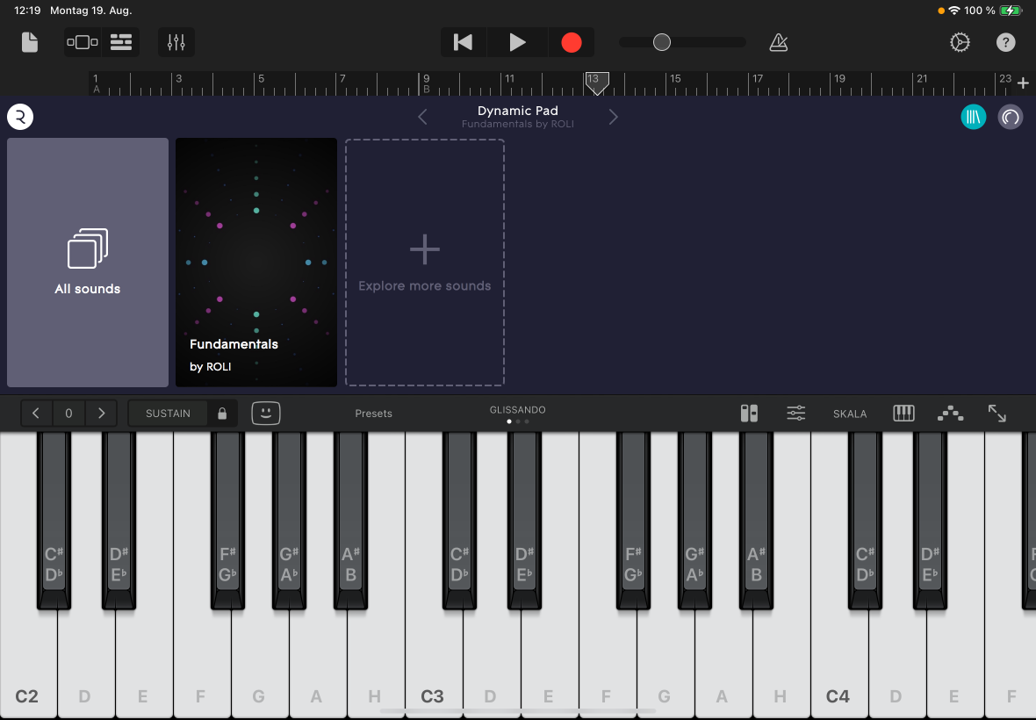
Task: Adjust master volume slider knob
Action: 661,42
